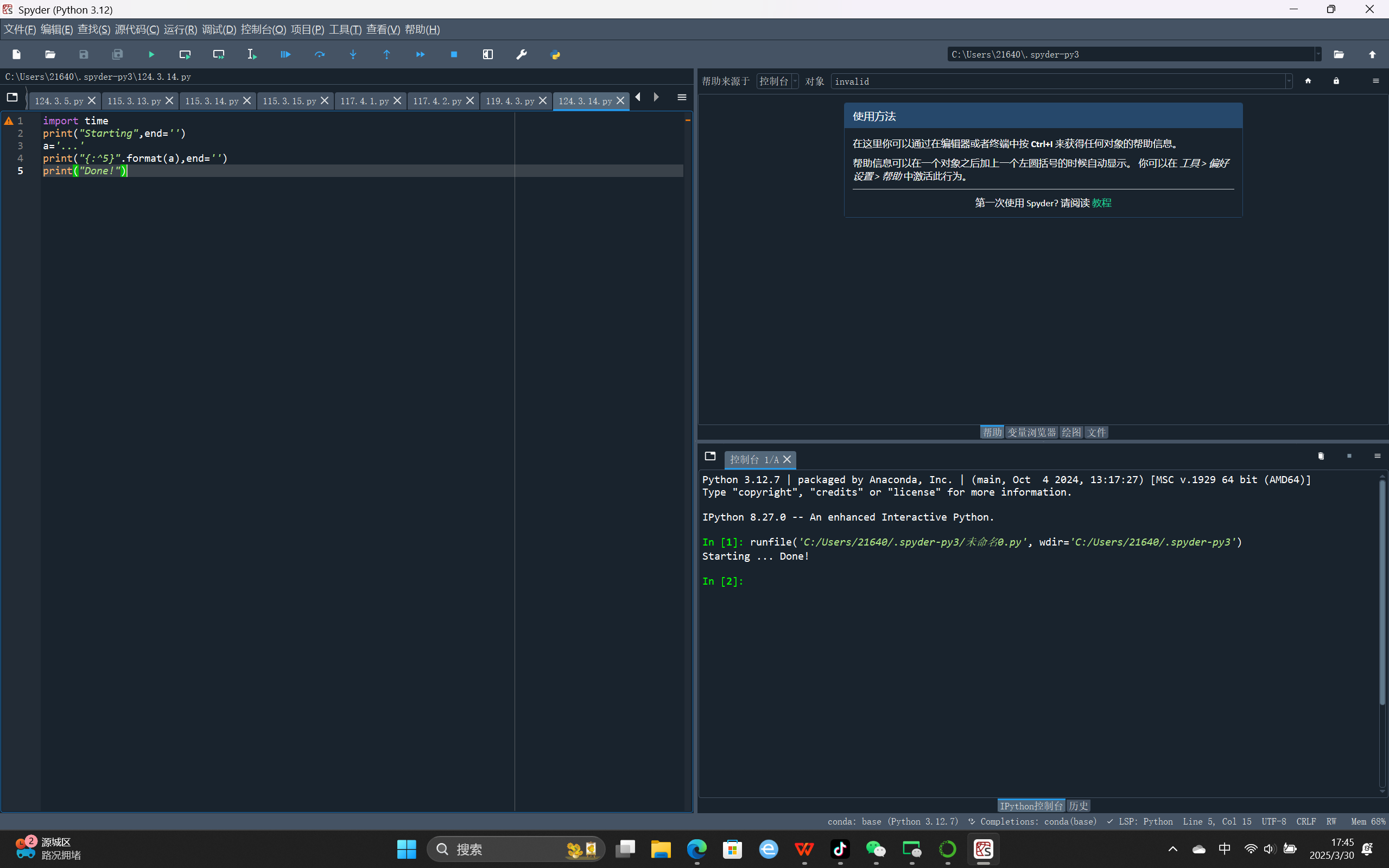Expand the Help source 控制台 dropdown
The image size is (1389, 868).
(x=777, y=81)
